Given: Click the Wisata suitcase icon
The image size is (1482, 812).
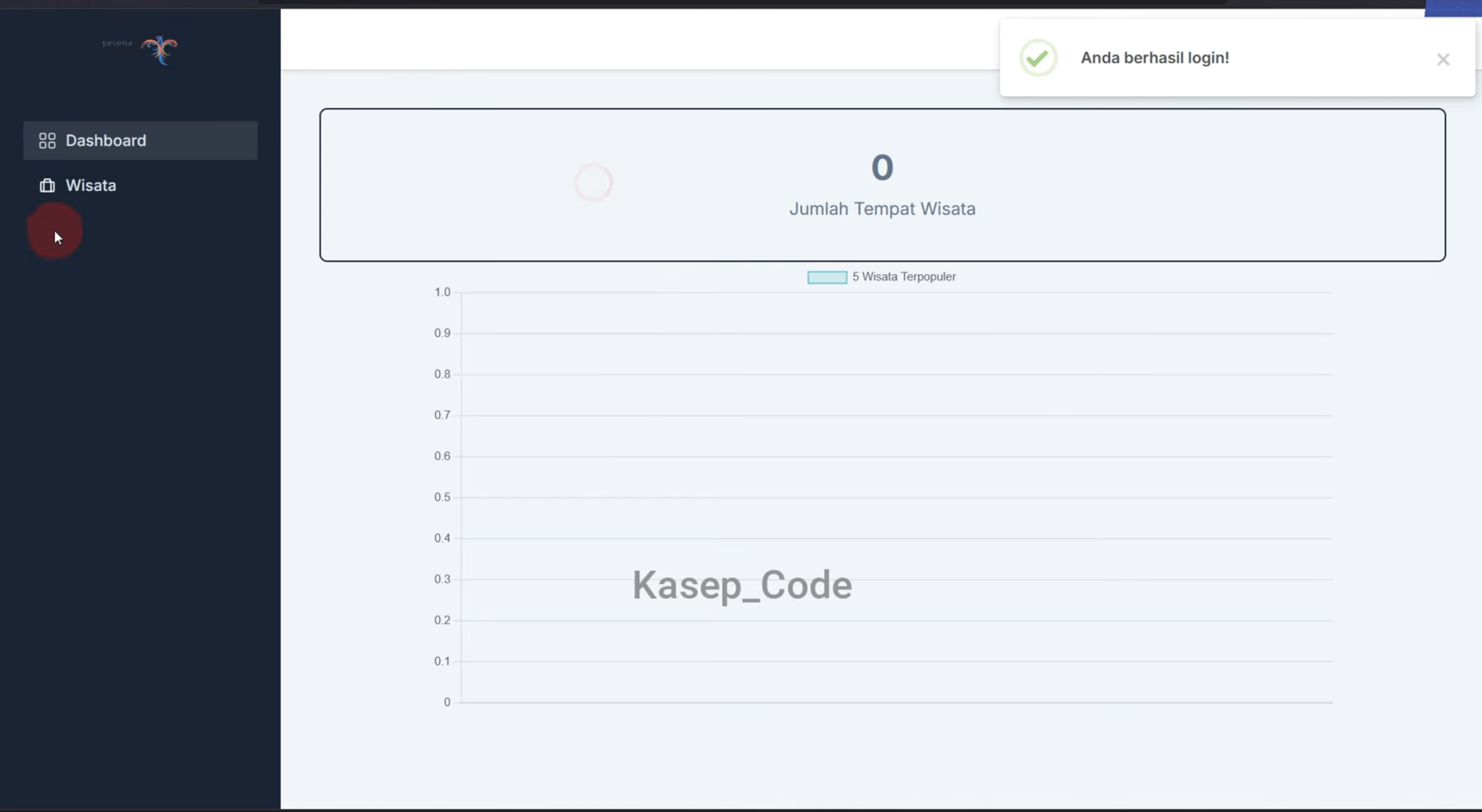Looking at the screenshot, I should coord(47,185).
